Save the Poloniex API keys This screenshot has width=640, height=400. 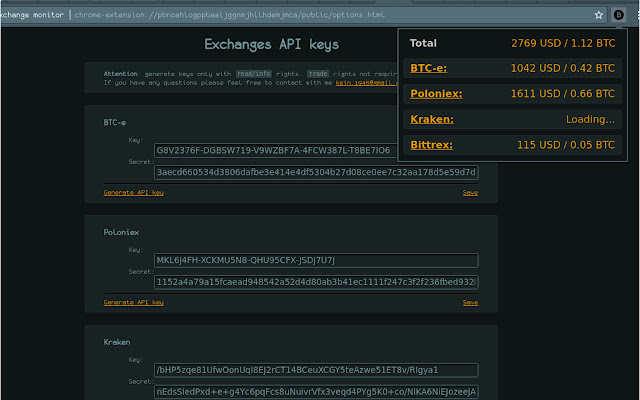(x=470, y=302)
